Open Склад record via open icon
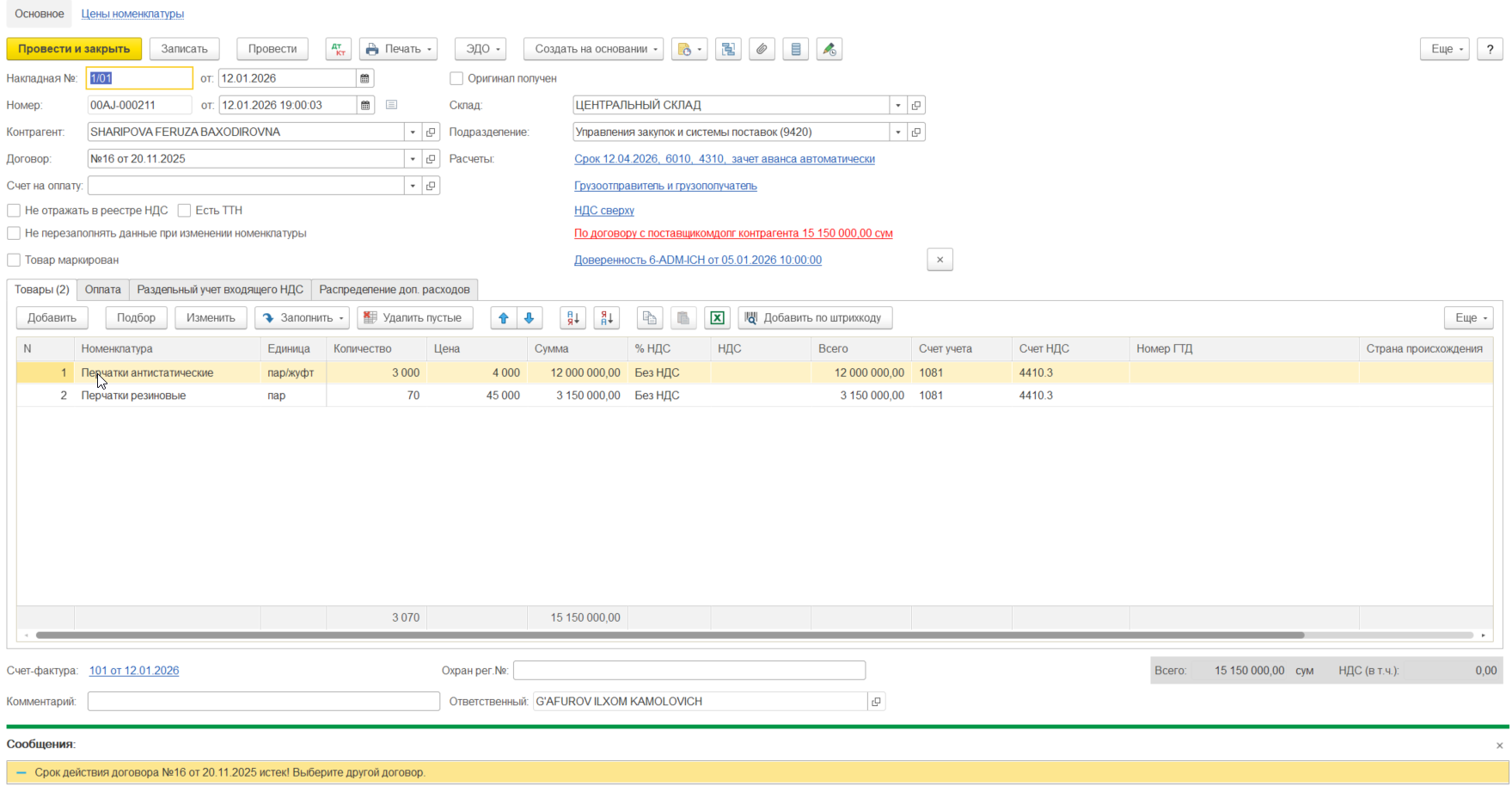This screenshot has height=792, width=1512. [916, 105]
